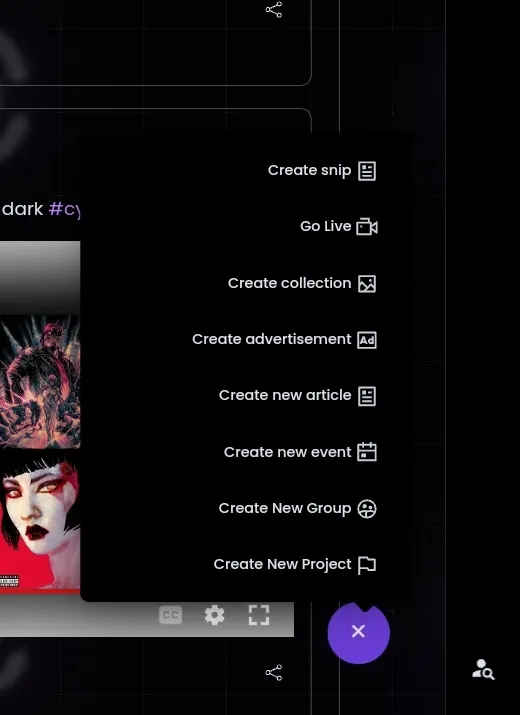Select Create New Project
Image resolution: width=520 pixels, height=715 pixels.
295,565
